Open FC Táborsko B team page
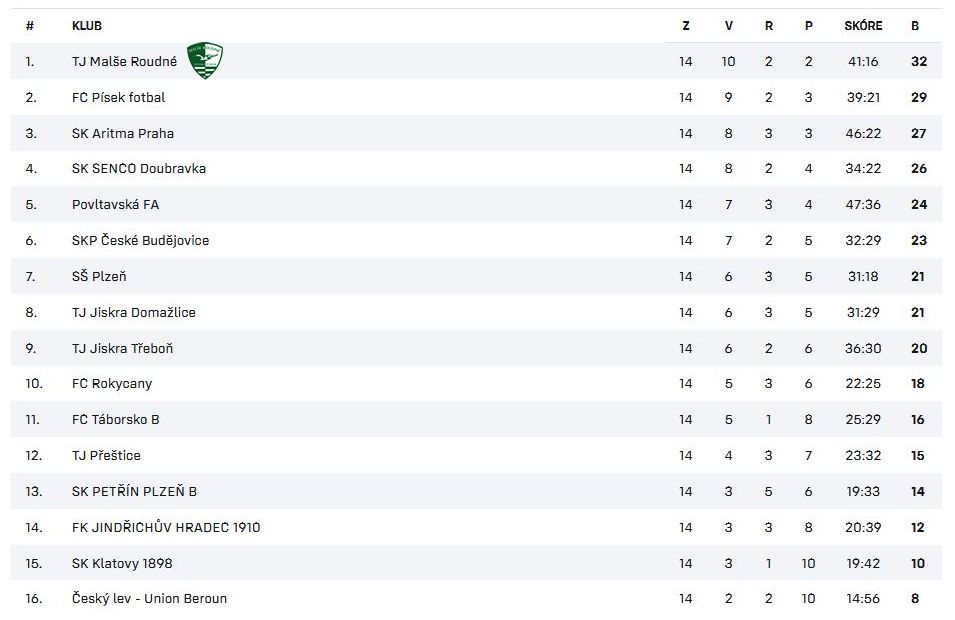 115,420
